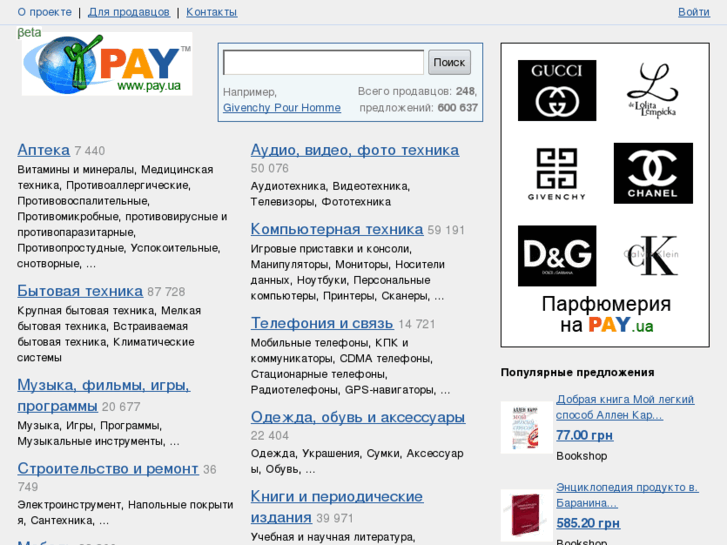
Task: Open the Телефония и связь category
Action: 322,323
